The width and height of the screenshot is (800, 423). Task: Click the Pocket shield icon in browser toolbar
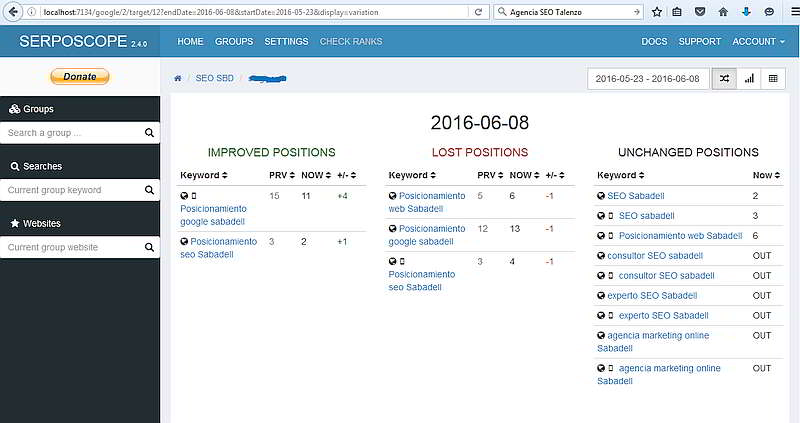[x=700, y=12]
